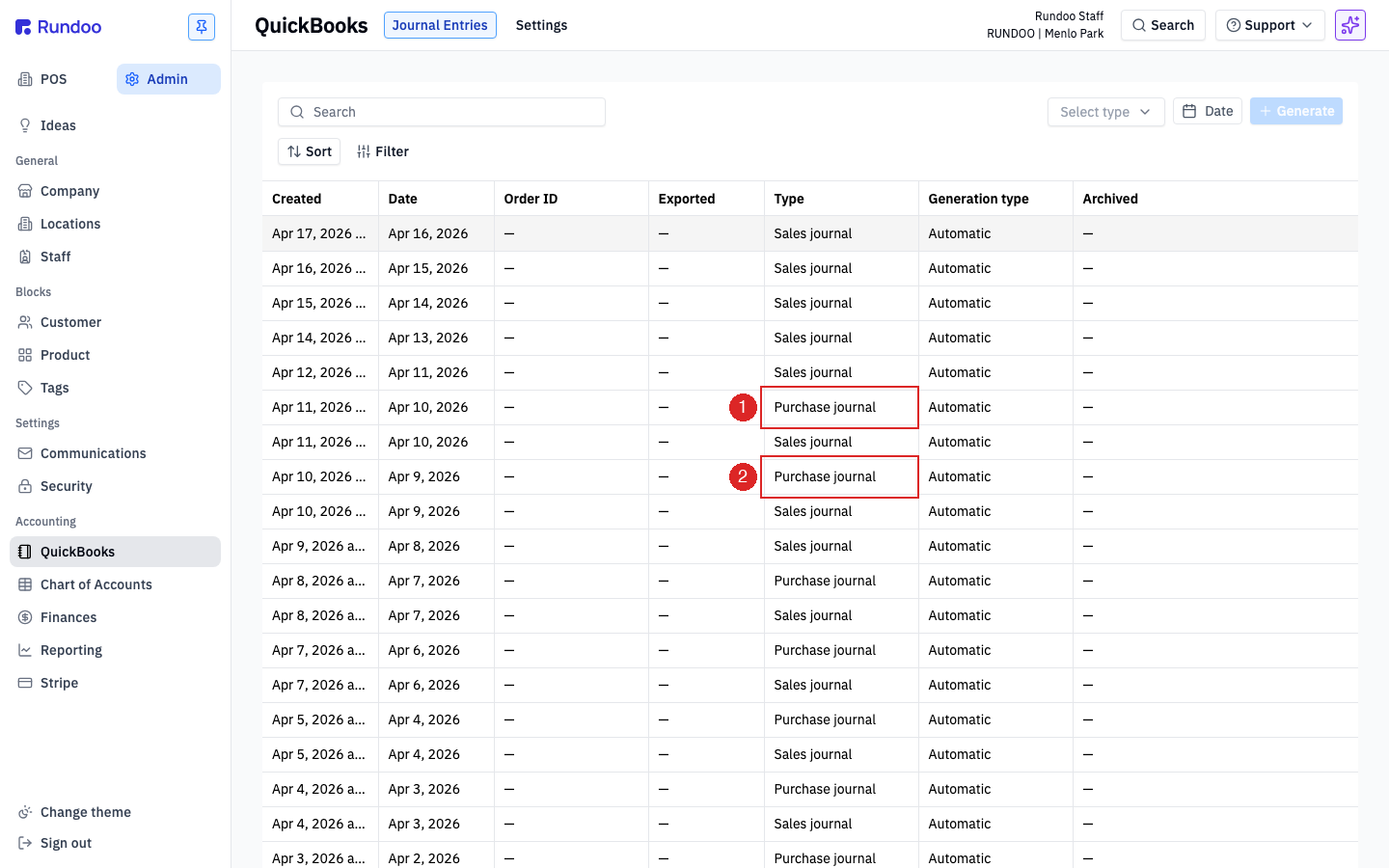Open Stripe page
Viewport: 1389px width, 868px height.
coord(116,683)
